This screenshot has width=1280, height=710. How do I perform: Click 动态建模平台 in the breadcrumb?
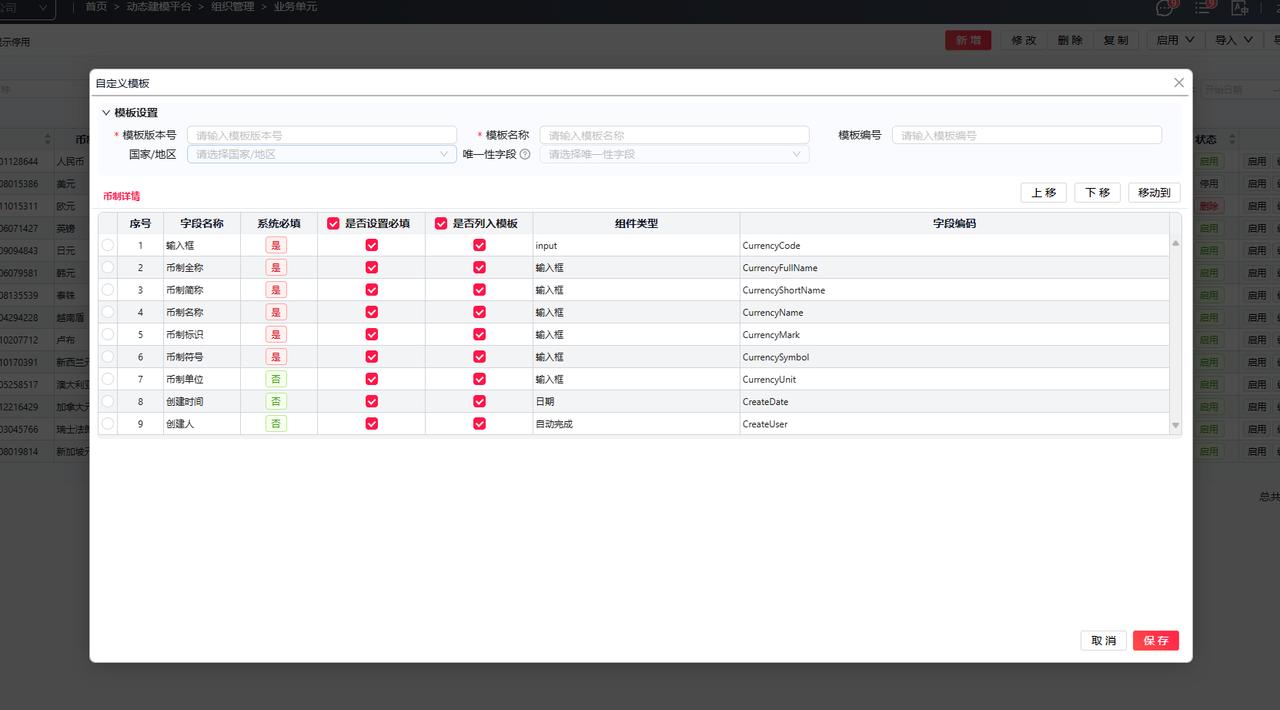[159, 7]
